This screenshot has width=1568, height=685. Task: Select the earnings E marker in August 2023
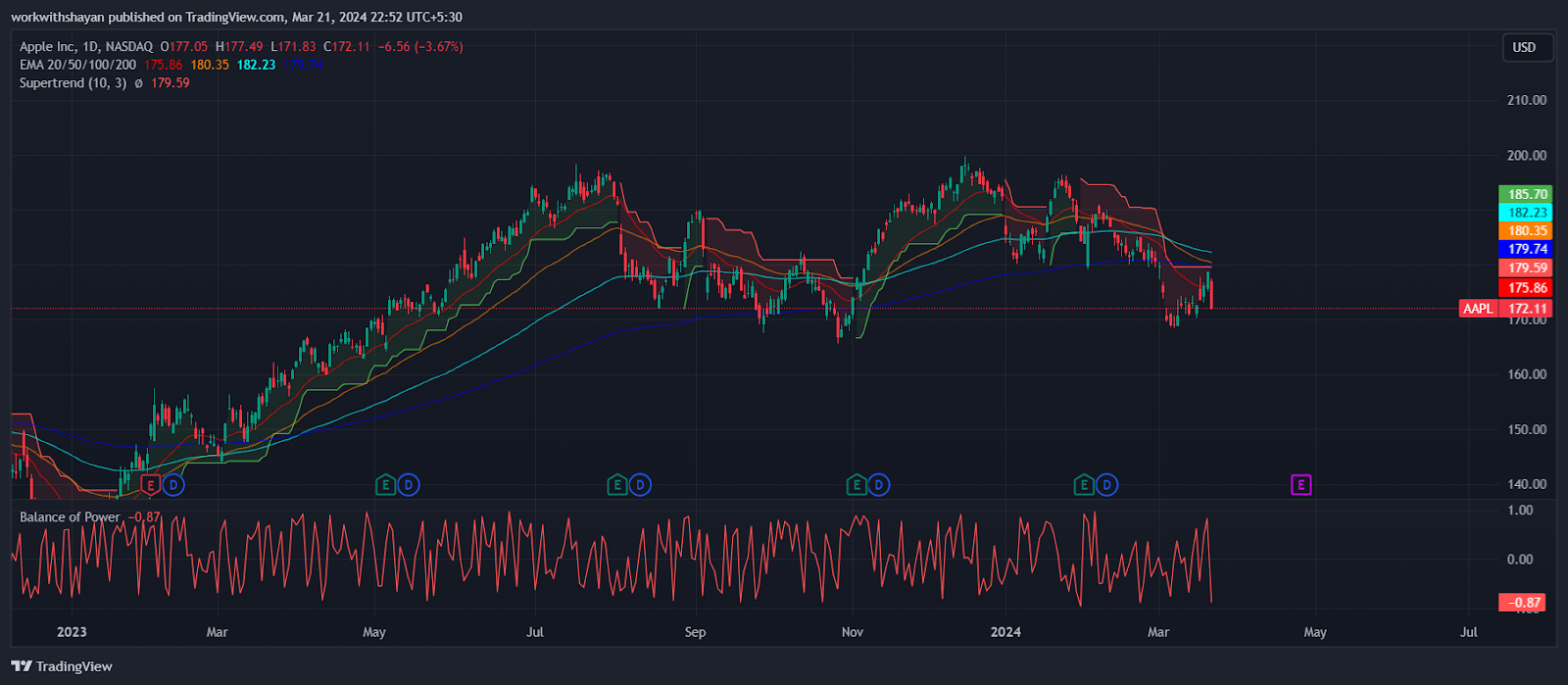click(x=616, y=484)
